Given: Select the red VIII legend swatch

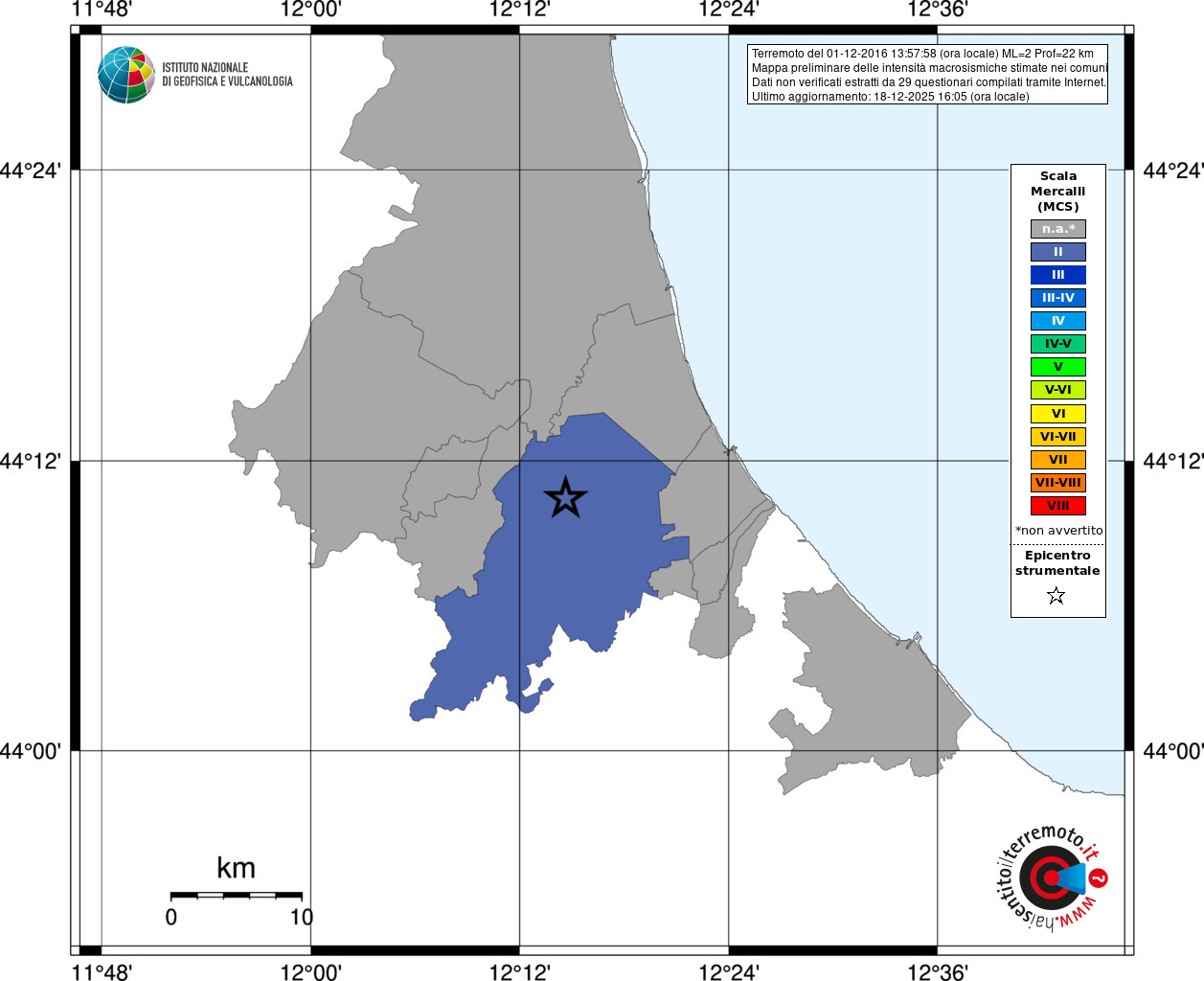Looking at the screenshot, I should pos(1058,506).
